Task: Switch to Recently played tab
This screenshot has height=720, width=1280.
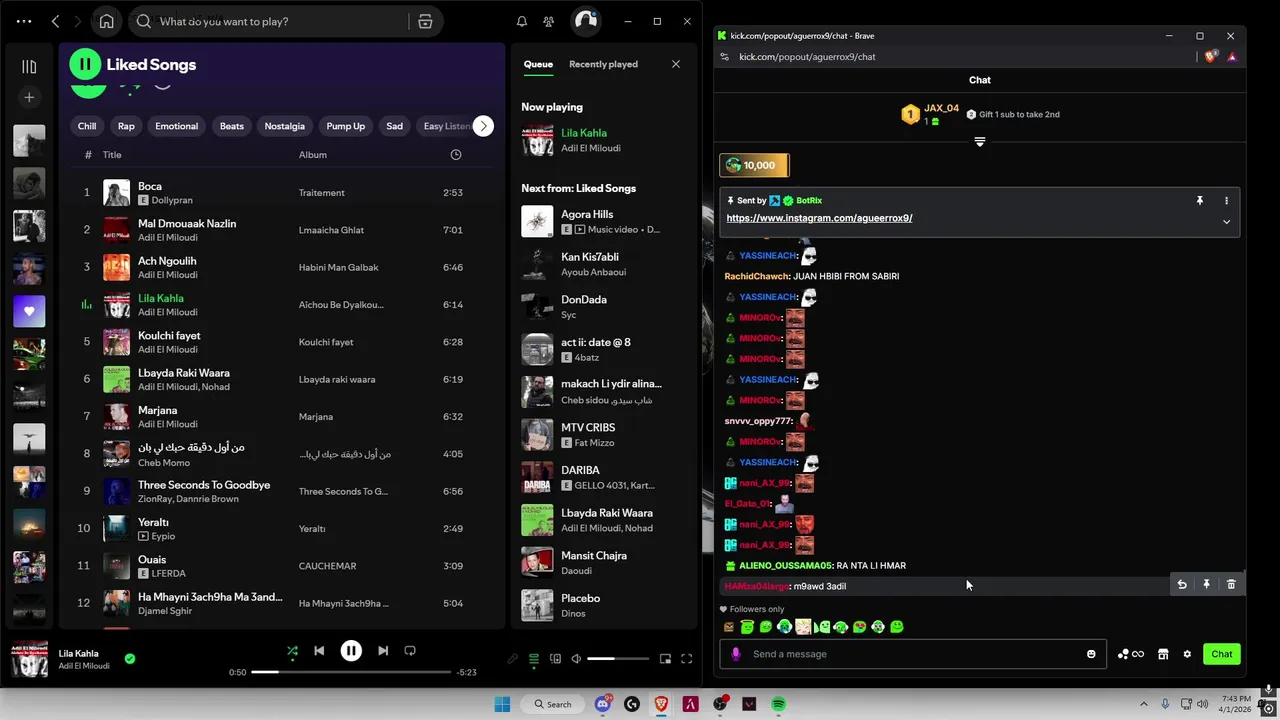Action: pos(603,64)
